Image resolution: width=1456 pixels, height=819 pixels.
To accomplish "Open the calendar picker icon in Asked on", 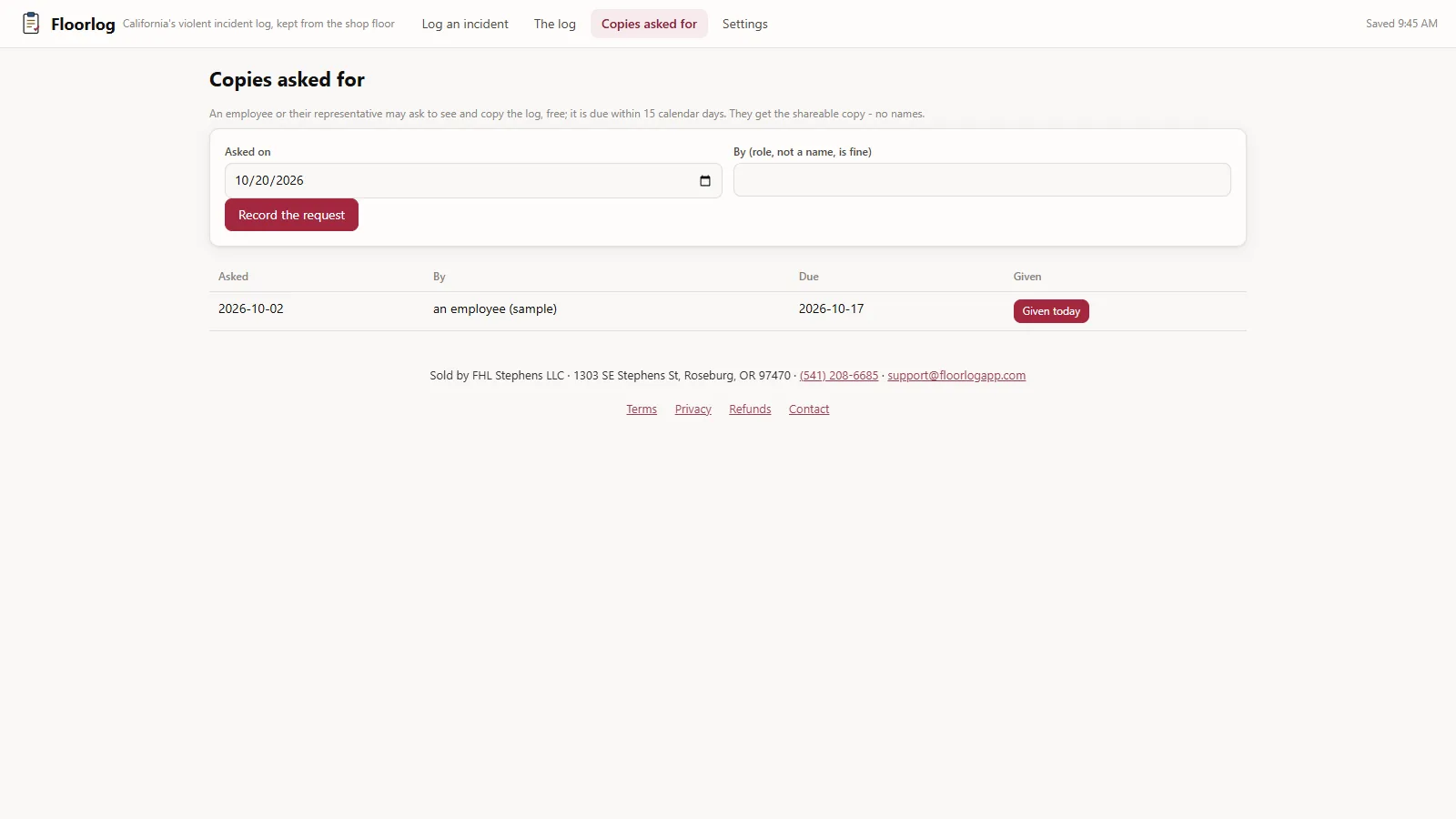I will coord(704,181).
